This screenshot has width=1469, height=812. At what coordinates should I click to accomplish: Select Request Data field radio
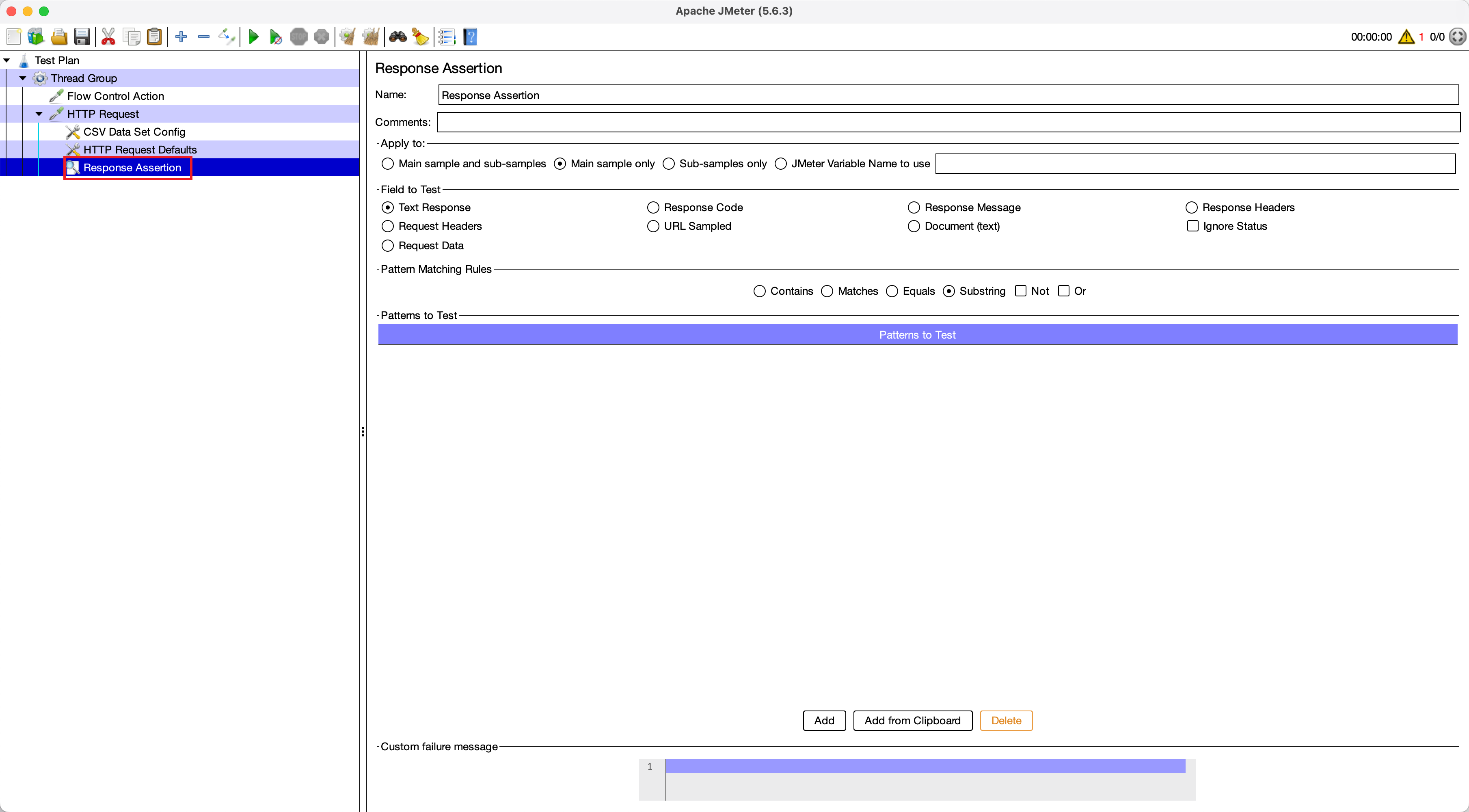click(x=388, y=246)
